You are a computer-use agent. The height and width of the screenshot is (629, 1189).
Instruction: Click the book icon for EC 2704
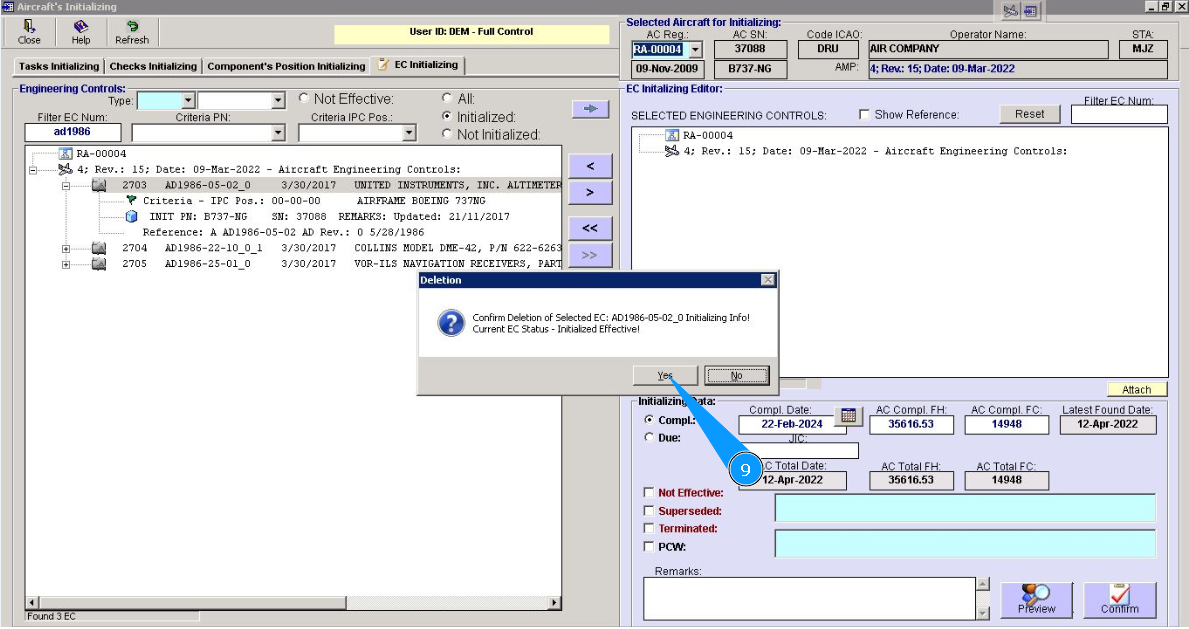tap(99, 248)
